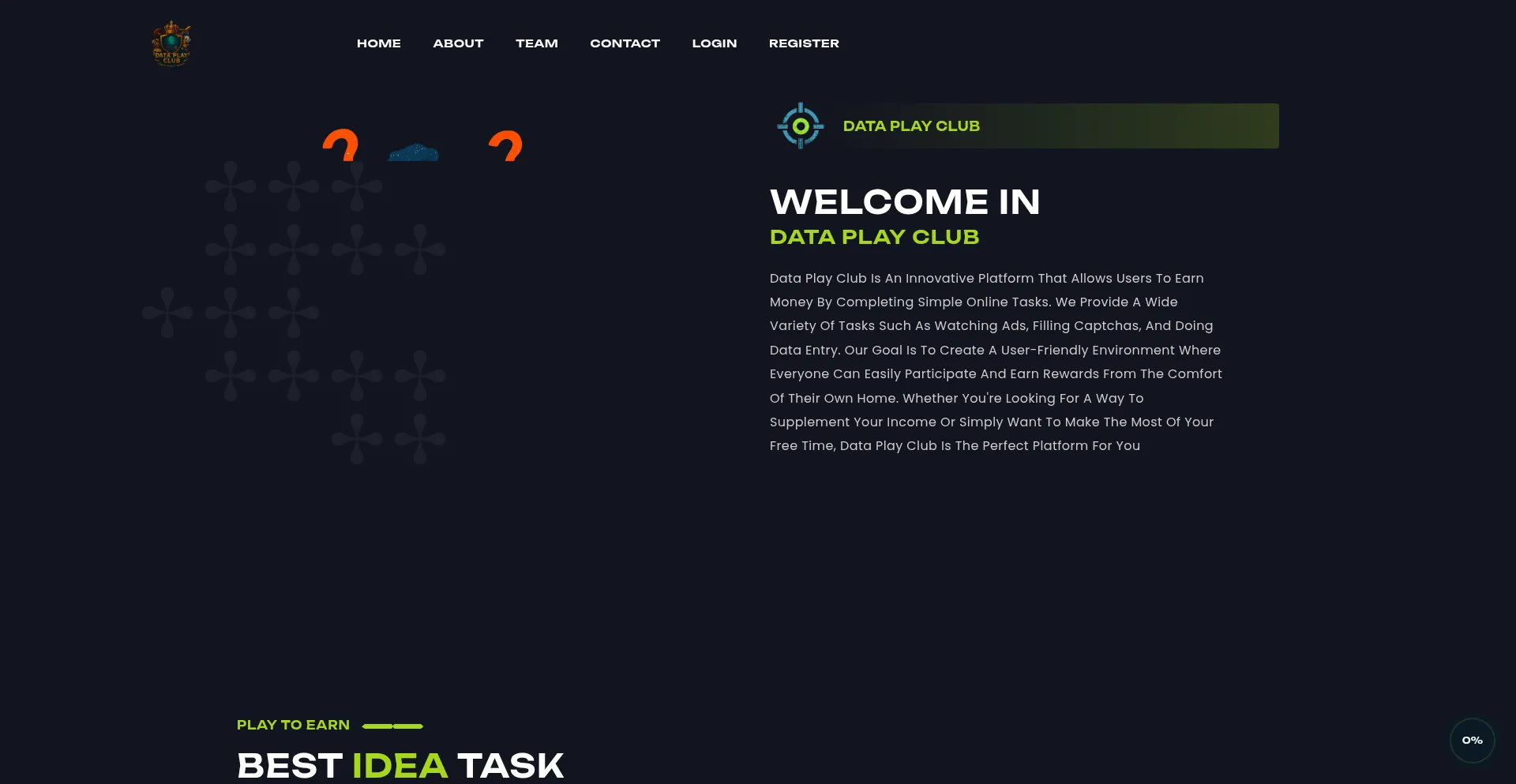This screenshot has width=1516, height=784.
Task: Click the crosshair target icon
Action: [x=800, y=126]
